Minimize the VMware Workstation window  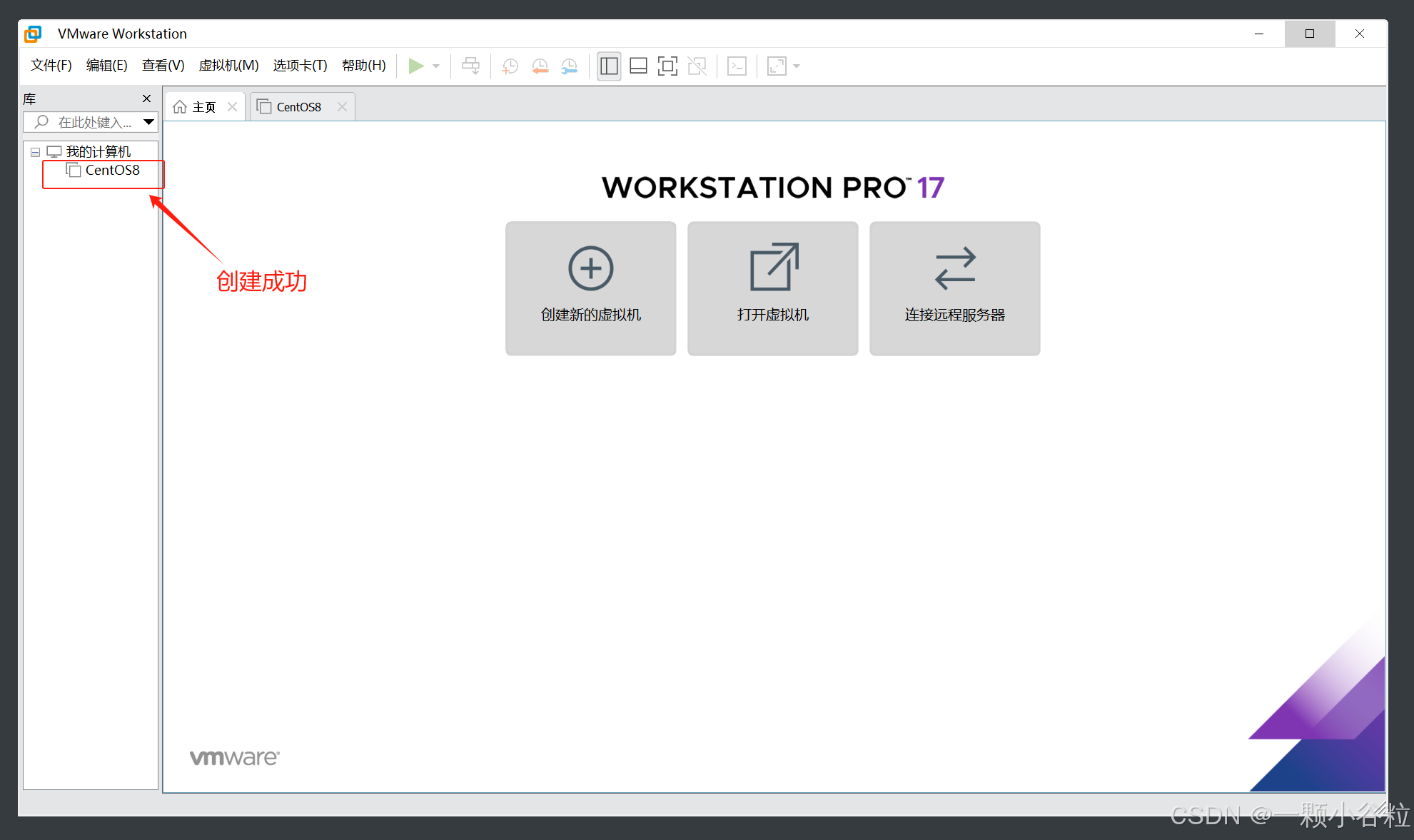[x=1259, y=34]
